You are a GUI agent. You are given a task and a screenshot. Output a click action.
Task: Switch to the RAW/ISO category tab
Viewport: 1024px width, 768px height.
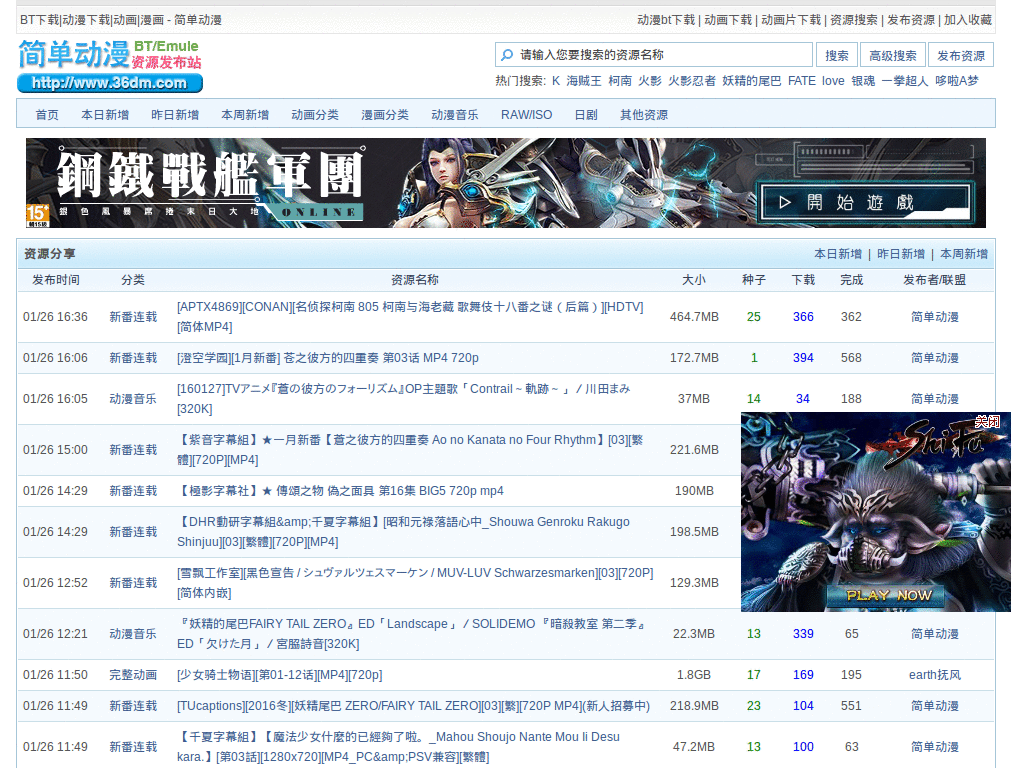526,114
